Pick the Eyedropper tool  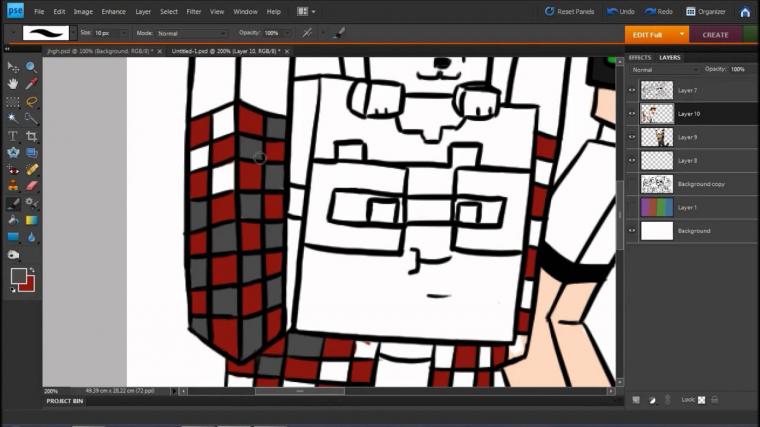click(x=31, y=84)
